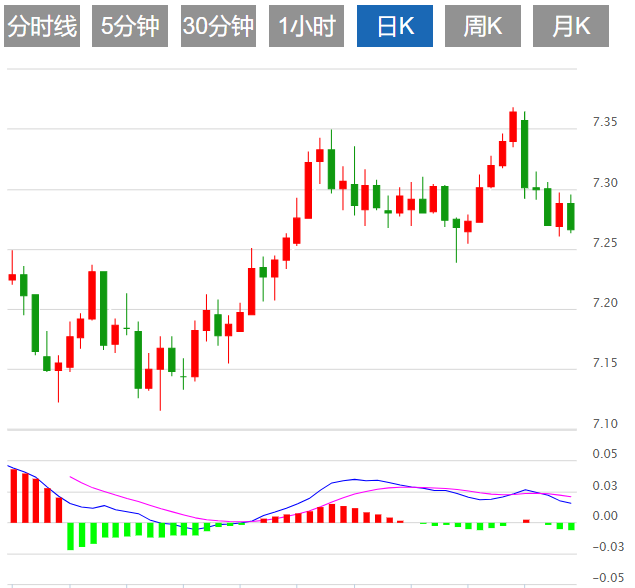
Task: Click the -0.03 MACD axis label
Action: 608,547
